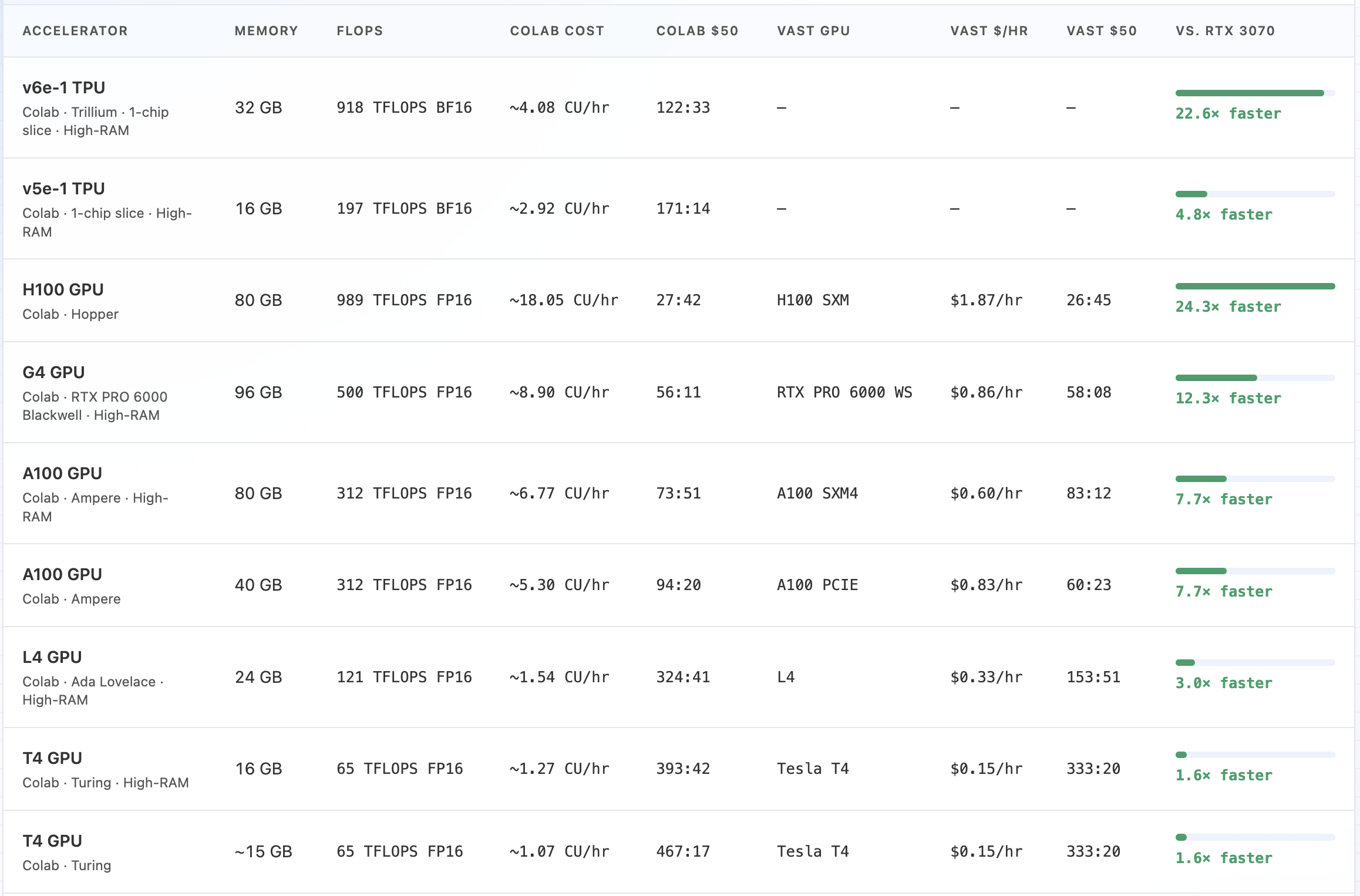1360x896 pixels.
Task: Click the VS. RTX 3070 header
Action: [x=1225, y=31]
